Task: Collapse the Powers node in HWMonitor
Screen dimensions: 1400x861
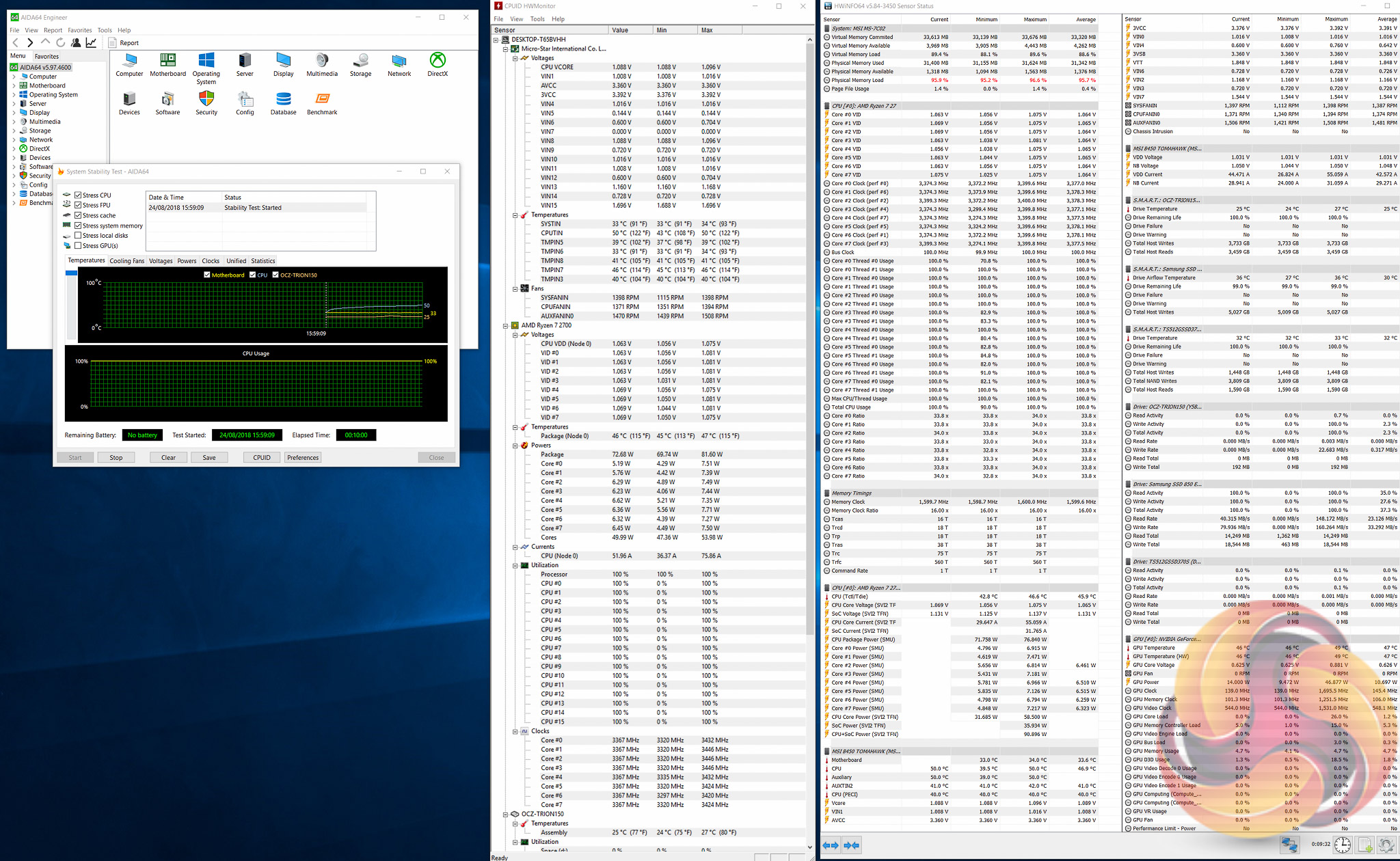Action: pos(515,446)
